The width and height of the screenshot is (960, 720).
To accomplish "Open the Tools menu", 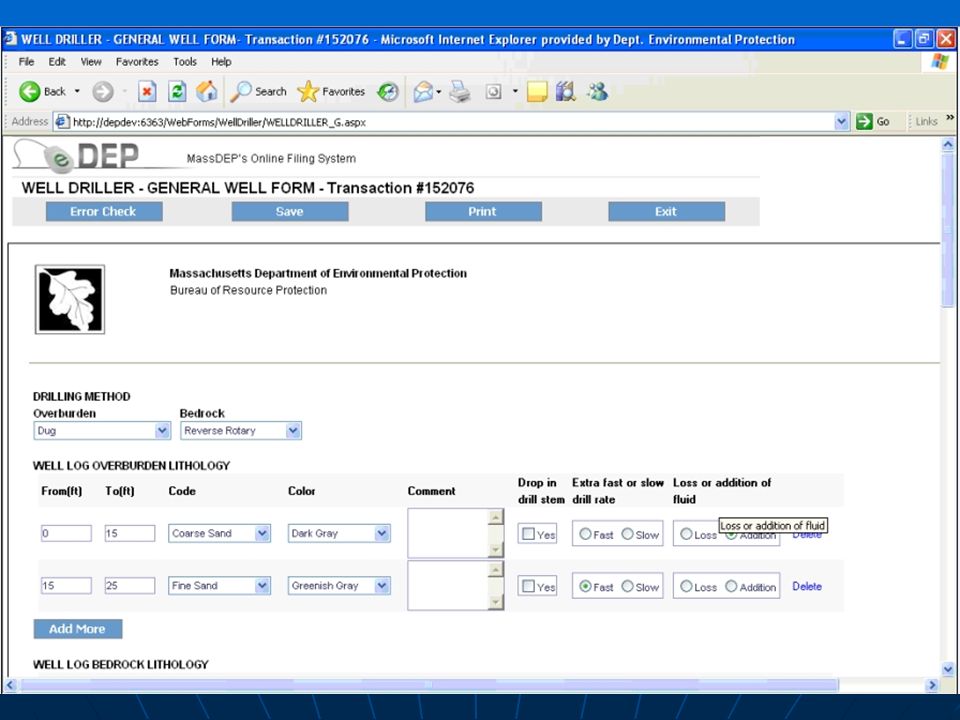I will coord(184,62).
